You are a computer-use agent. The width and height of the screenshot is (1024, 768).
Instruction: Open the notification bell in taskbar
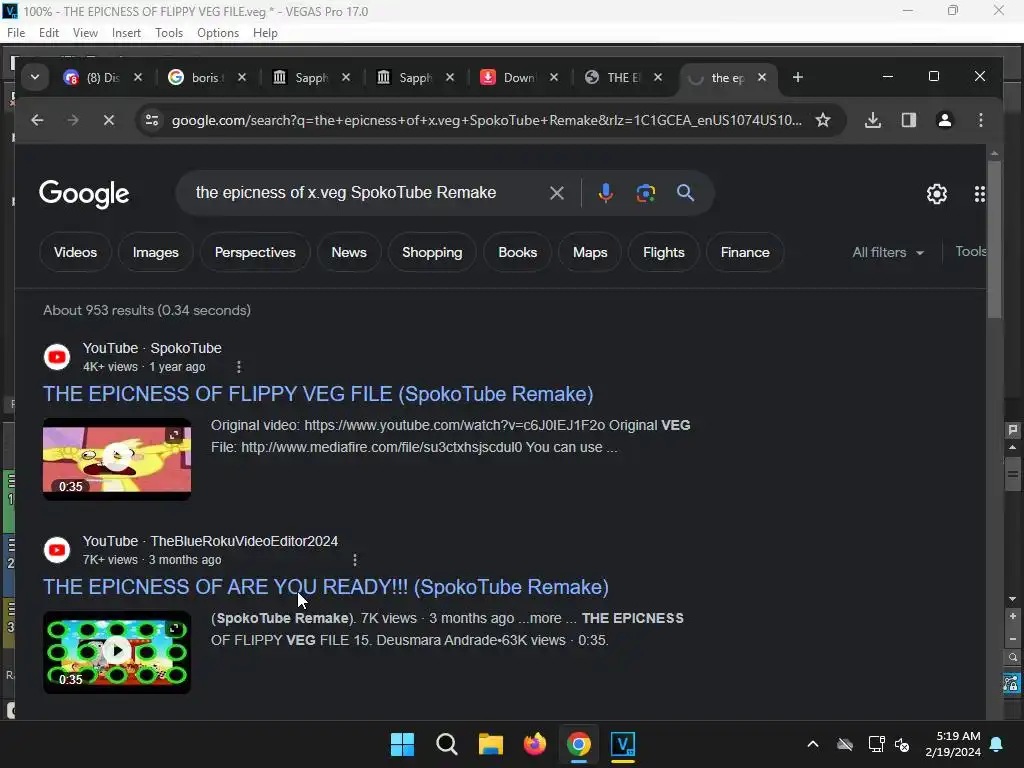coord(997,744)
